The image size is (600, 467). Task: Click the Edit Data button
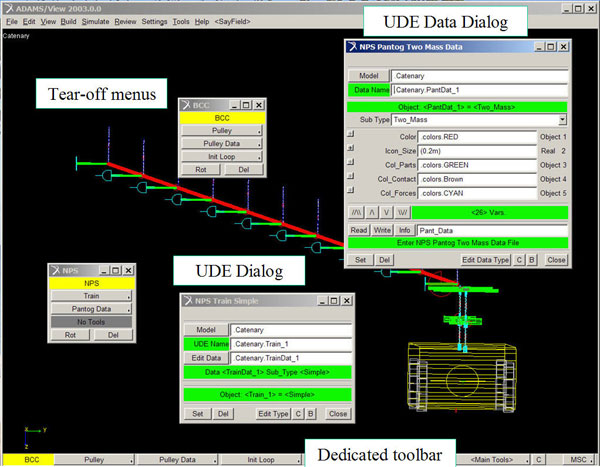click(x=206, y=358)
